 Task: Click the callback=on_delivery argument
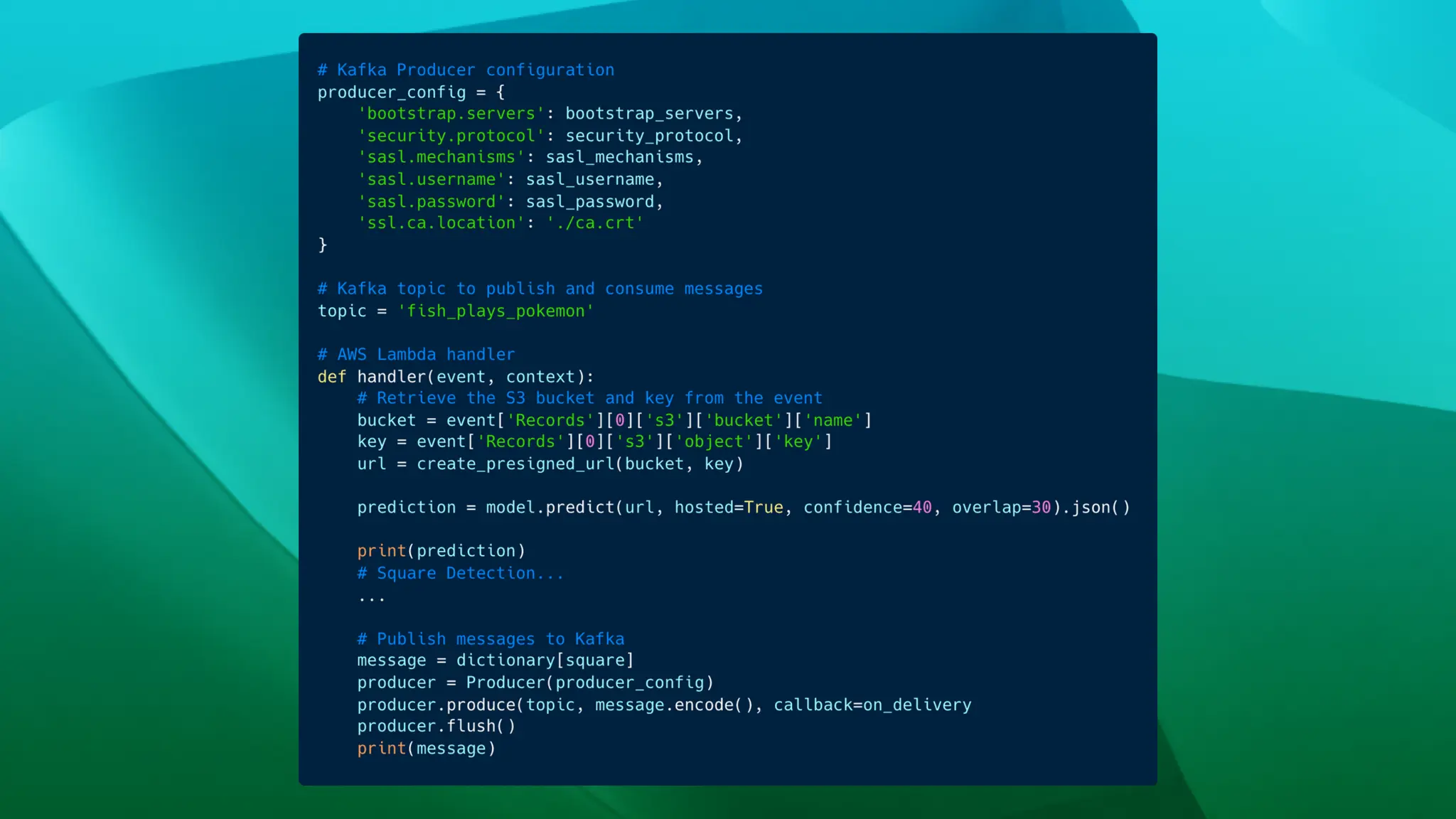click(872, 705)
